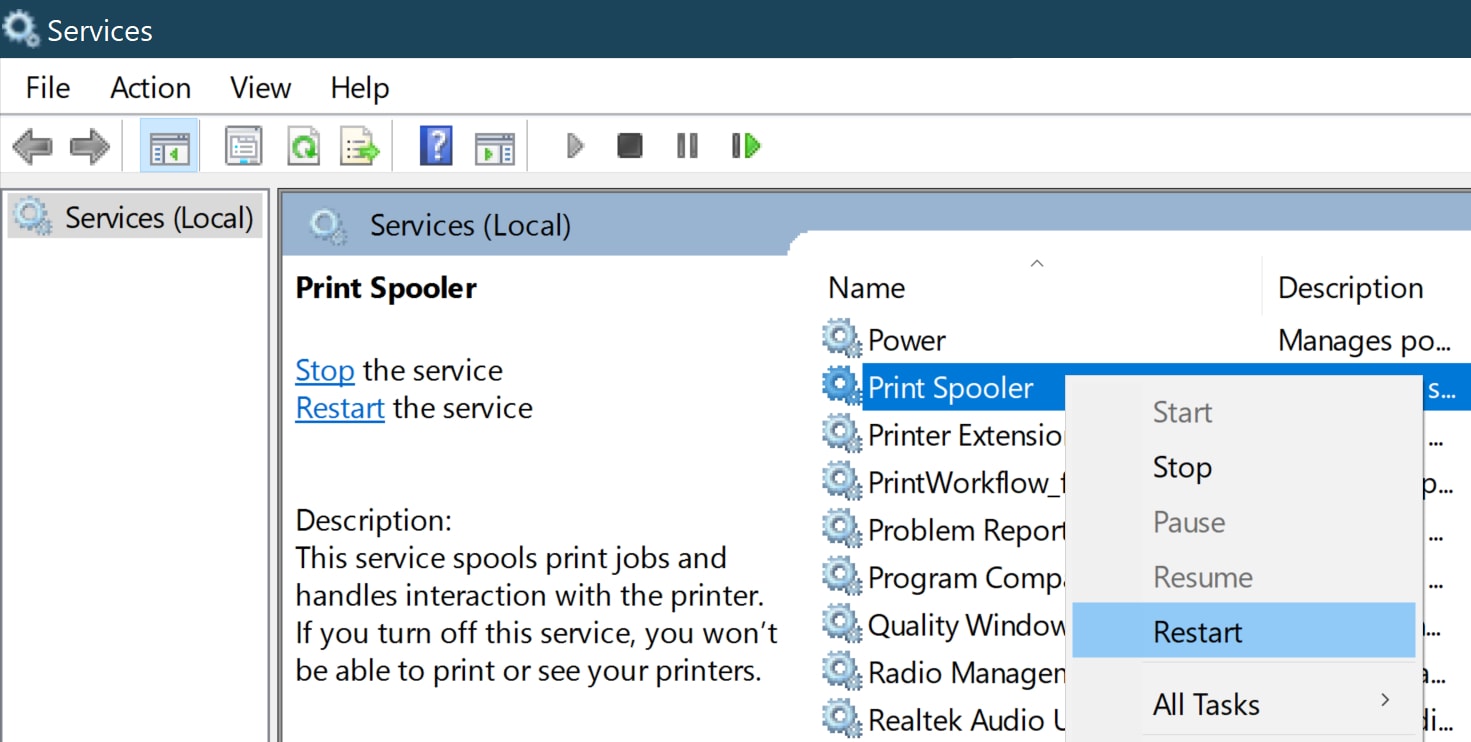Open service Properties via toolbar icon
Viewport: 1471px width, 742px height.
click(240, 146)
